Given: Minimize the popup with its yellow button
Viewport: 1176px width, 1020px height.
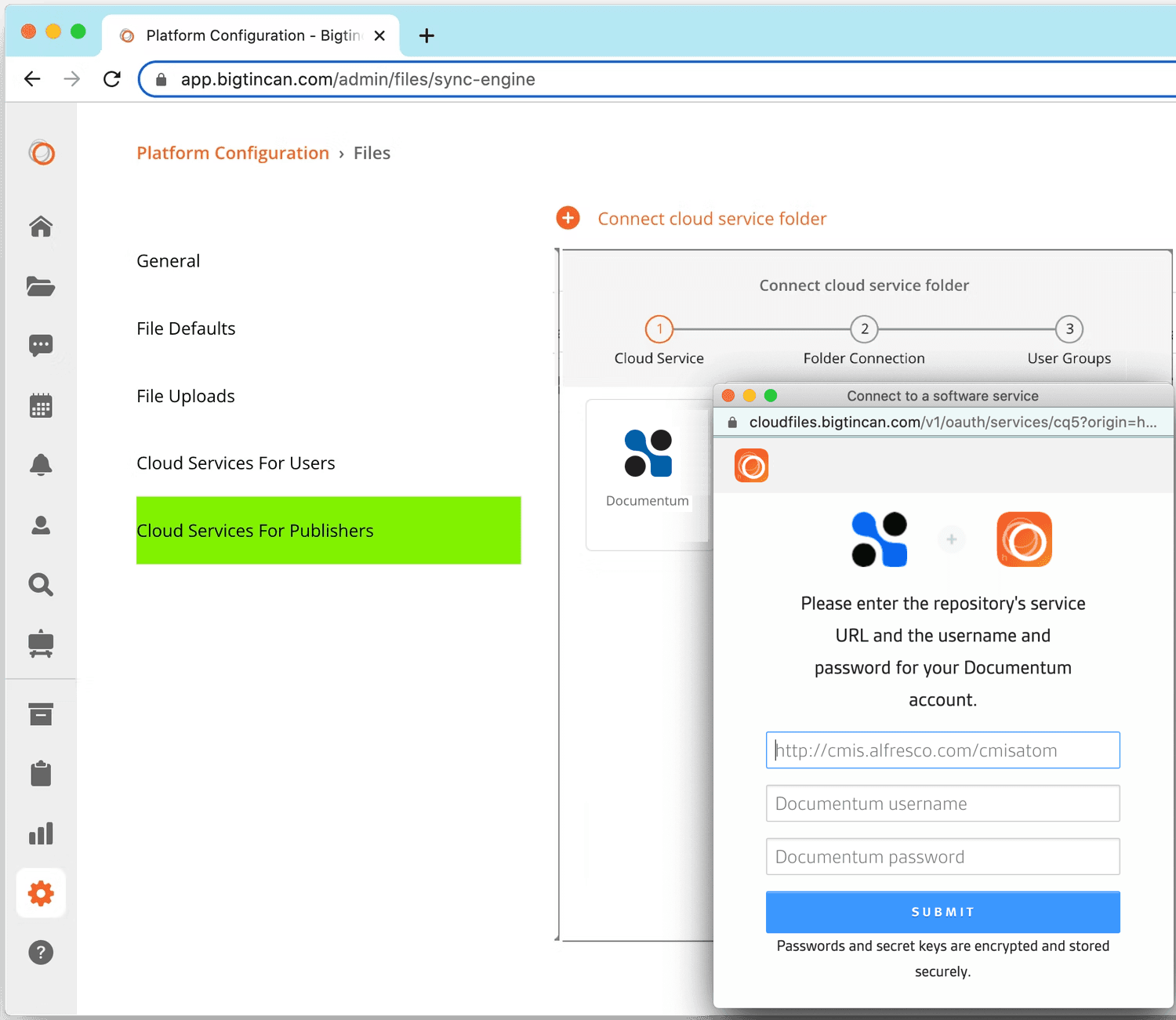Looking at the screenshot, I should (750, 395).
